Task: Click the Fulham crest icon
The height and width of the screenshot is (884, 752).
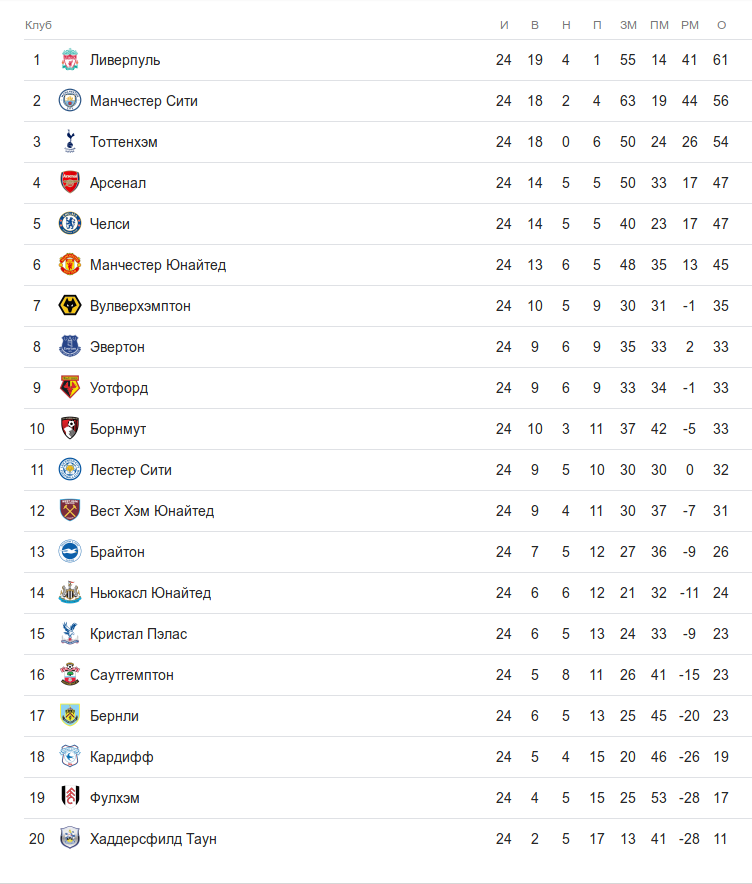Action: [69, 798]
